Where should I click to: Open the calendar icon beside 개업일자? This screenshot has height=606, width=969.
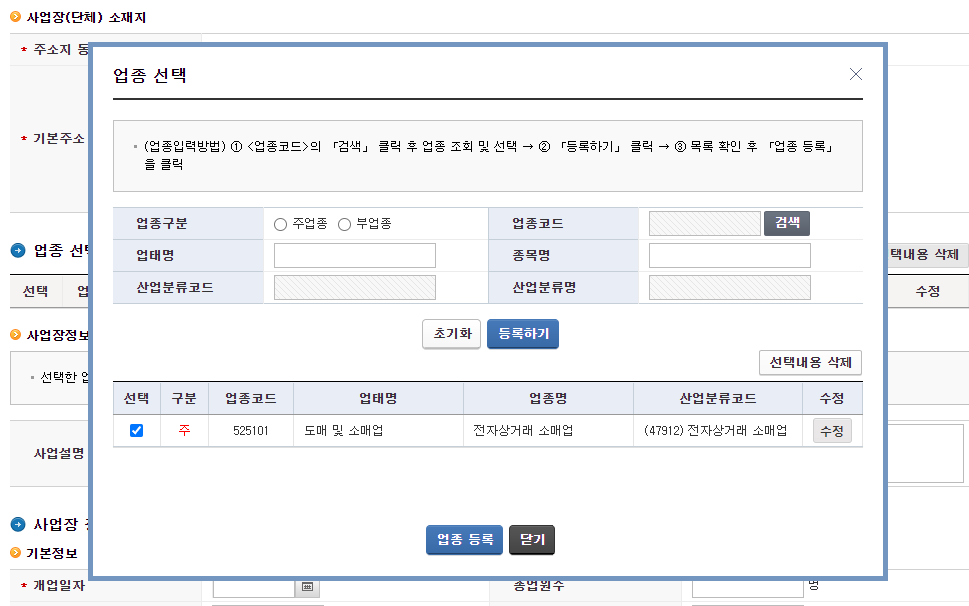tap(308, 587)
